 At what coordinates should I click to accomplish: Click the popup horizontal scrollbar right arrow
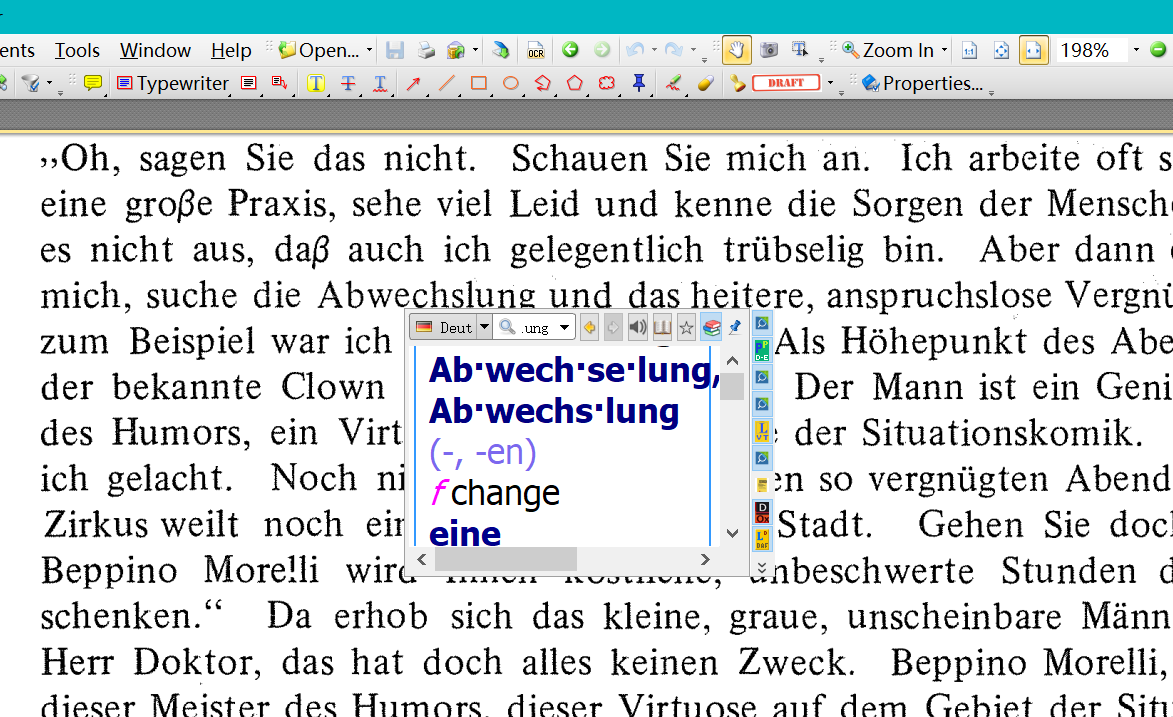point(705,559)
